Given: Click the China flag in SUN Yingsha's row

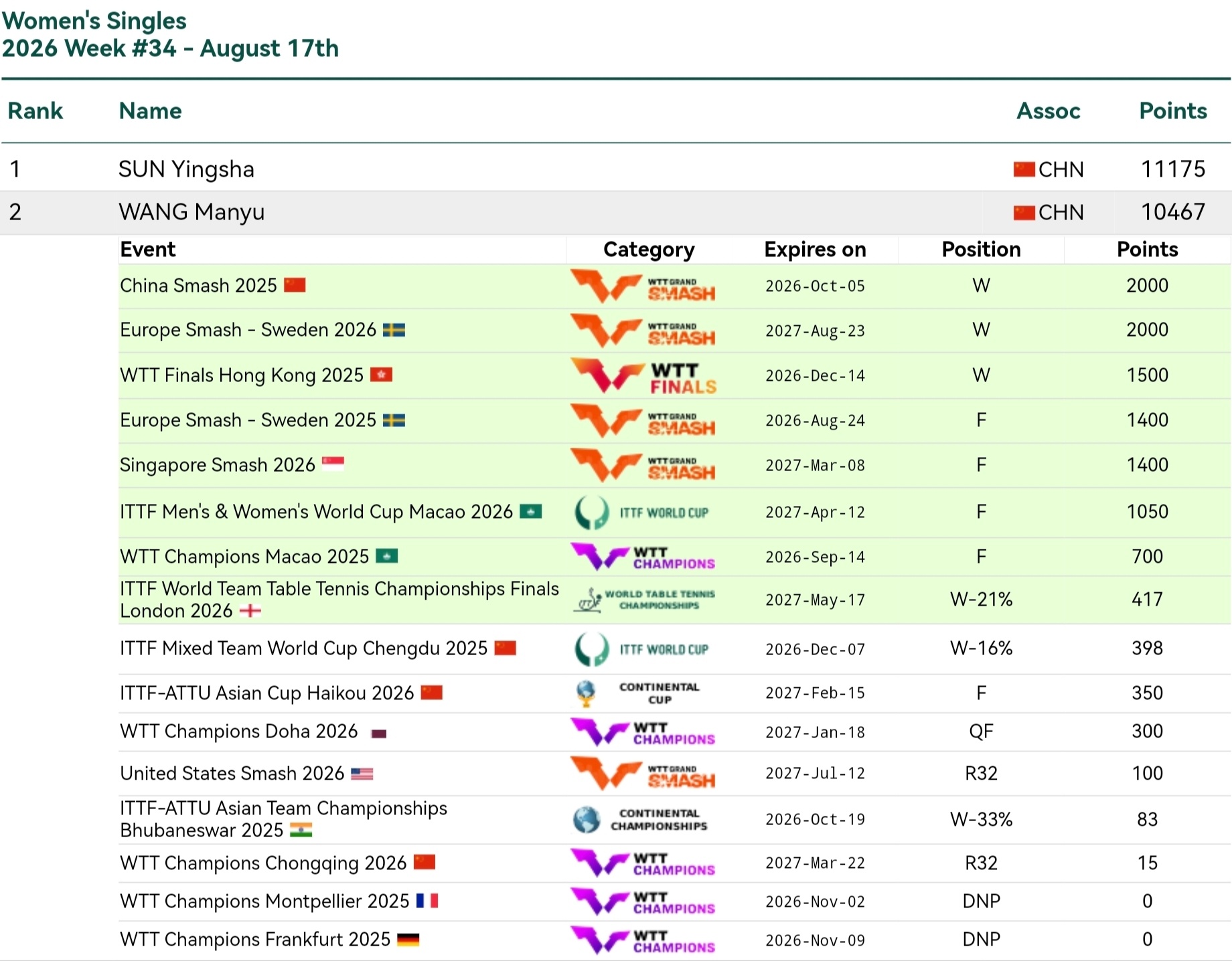Looking at the screenshot, I should (1024, 169).
